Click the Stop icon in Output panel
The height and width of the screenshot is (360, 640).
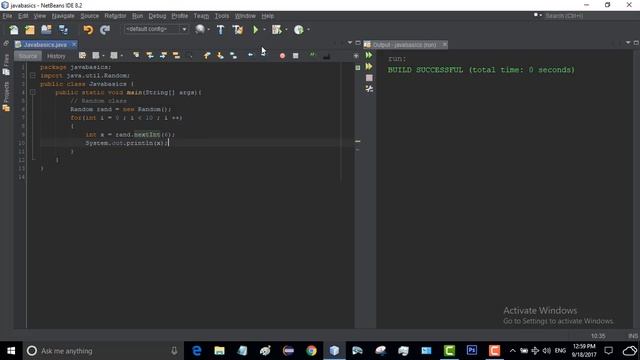pyautogui.click(x=369, y=78)
